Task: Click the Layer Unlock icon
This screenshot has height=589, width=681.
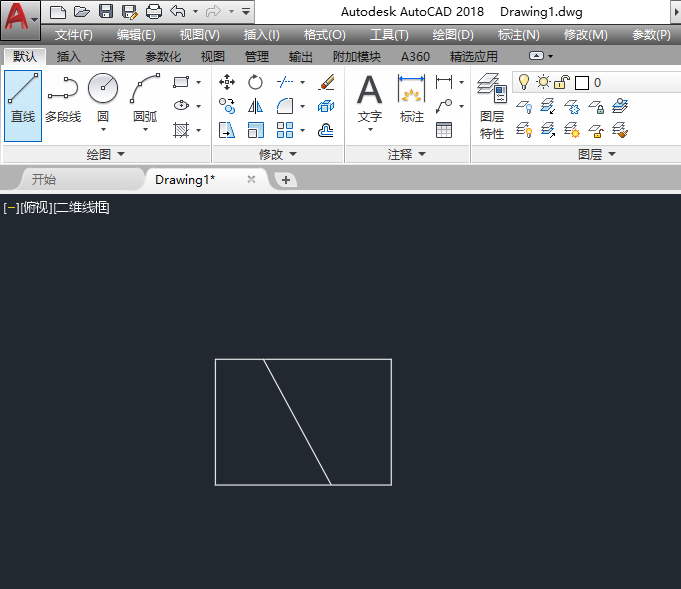Action: pyautogui.click(x=596, y=130)
